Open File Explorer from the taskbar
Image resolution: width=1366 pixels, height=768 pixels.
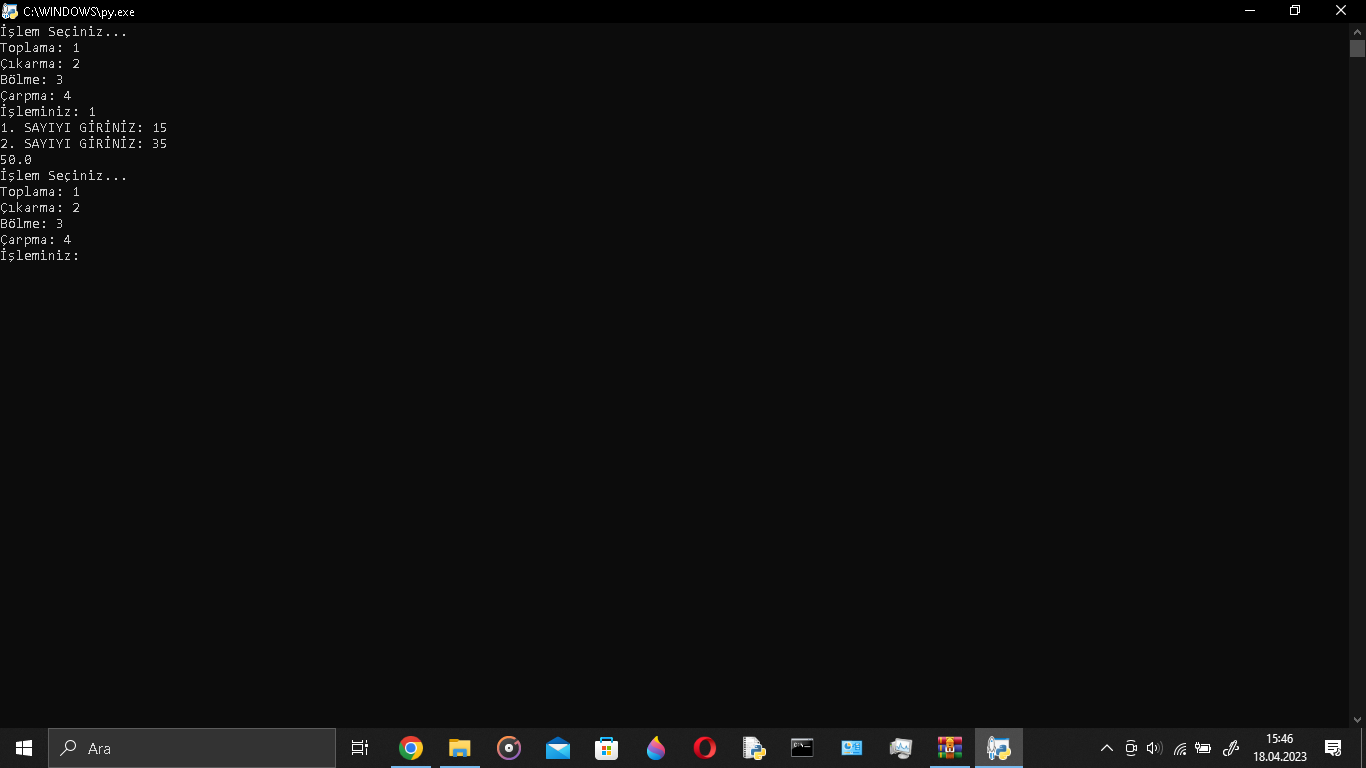459,748
